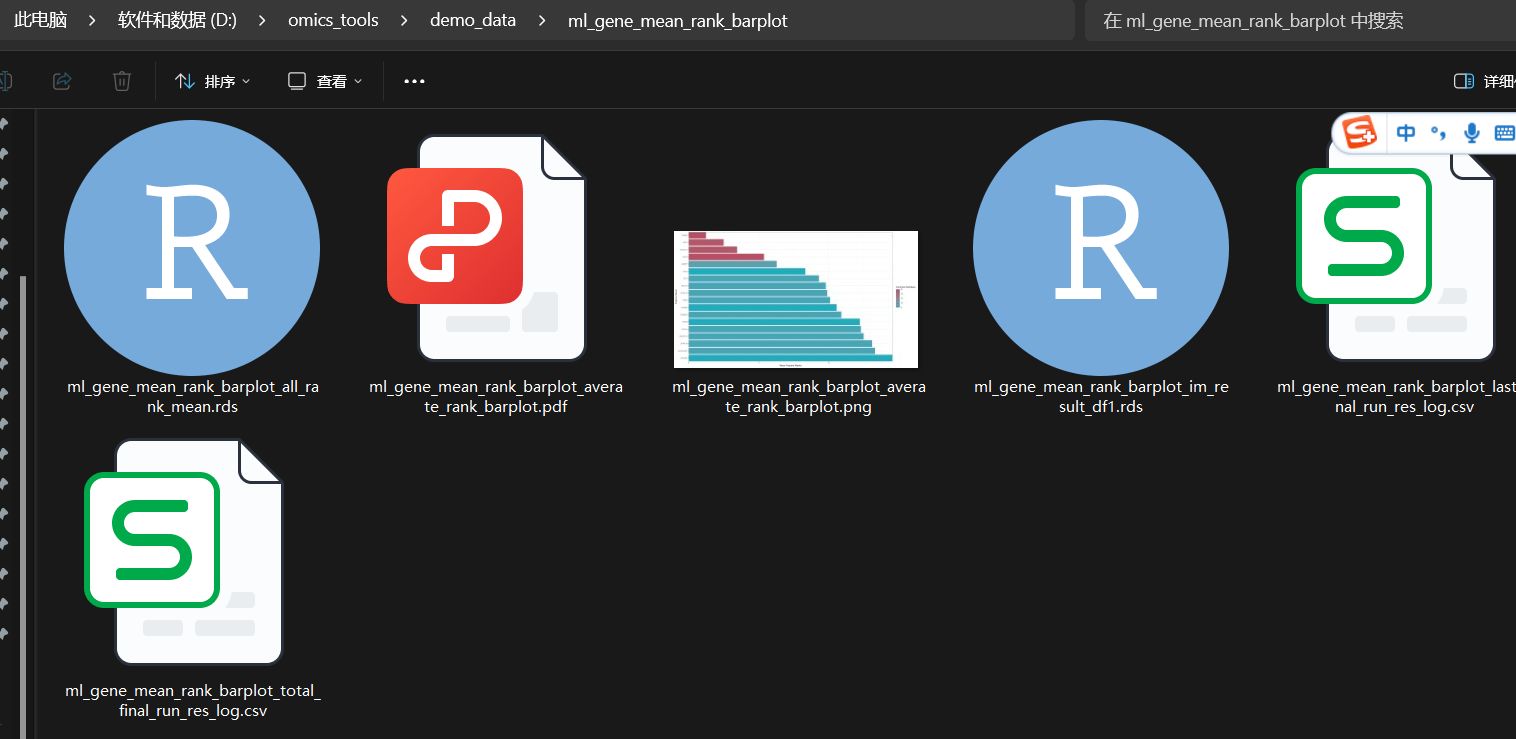Image resolution: width=1516 pixels, height=739 pixels.
Task: Open the all_rank_mean.rds R file icon
Action: (x=192, y=248)
